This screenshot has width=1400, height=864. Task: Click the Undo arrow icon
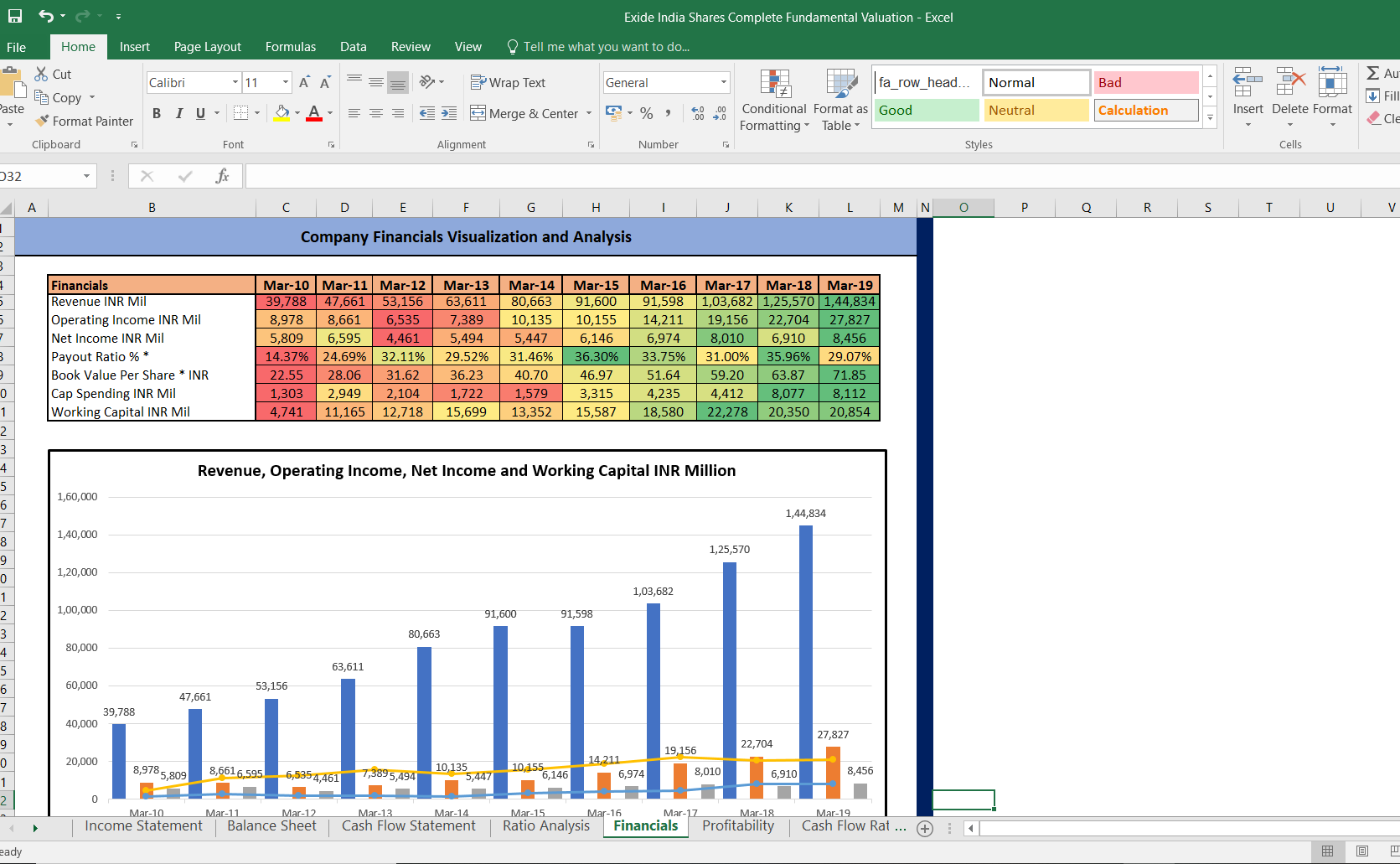pos(46,16)
